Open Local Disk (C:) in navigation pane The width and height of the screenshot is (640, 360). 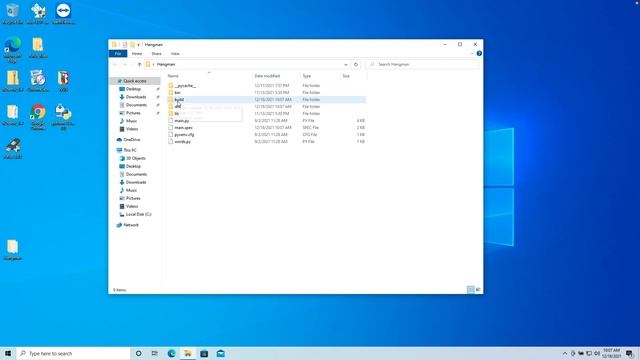click(138, 214)
